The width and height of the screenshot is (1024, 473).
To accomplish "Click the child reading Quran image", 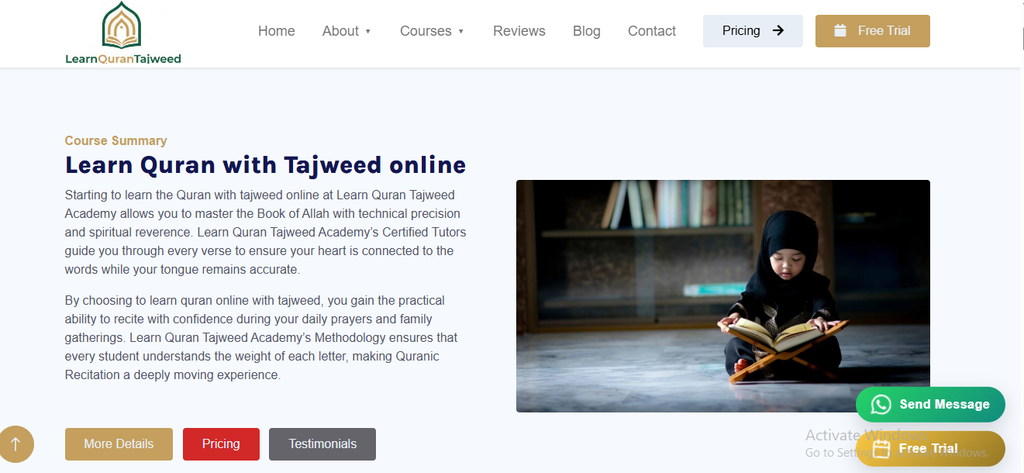I will pos(723,296).
